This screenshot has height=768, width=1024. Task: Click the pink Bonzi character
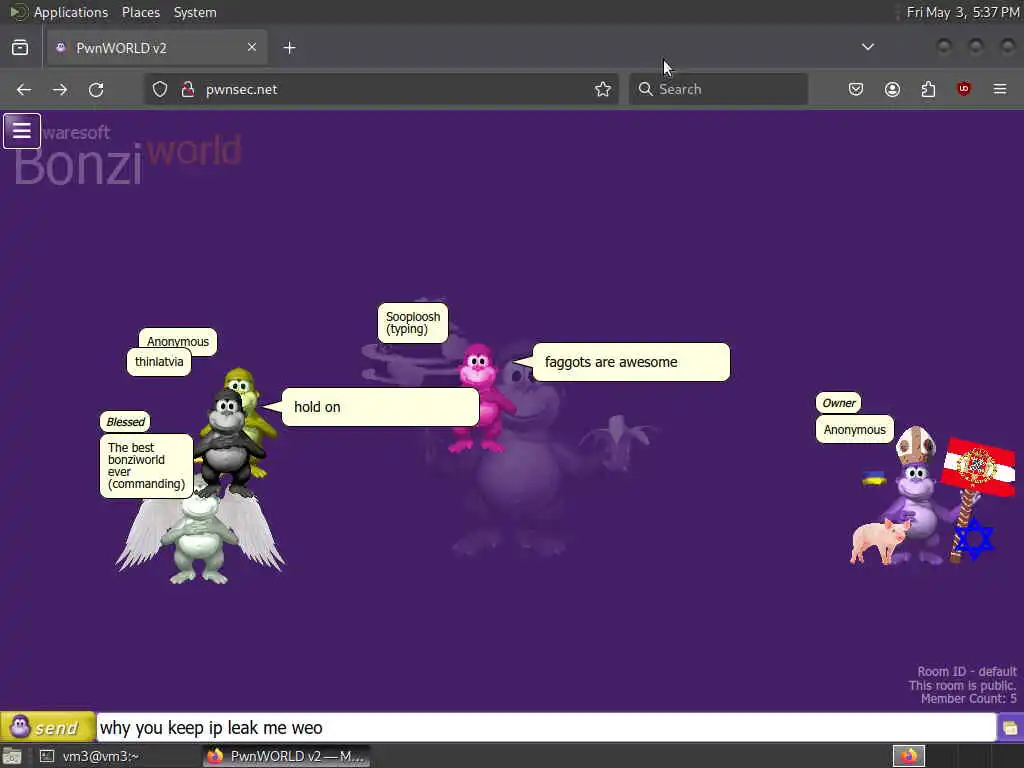[x=481, y=398]
